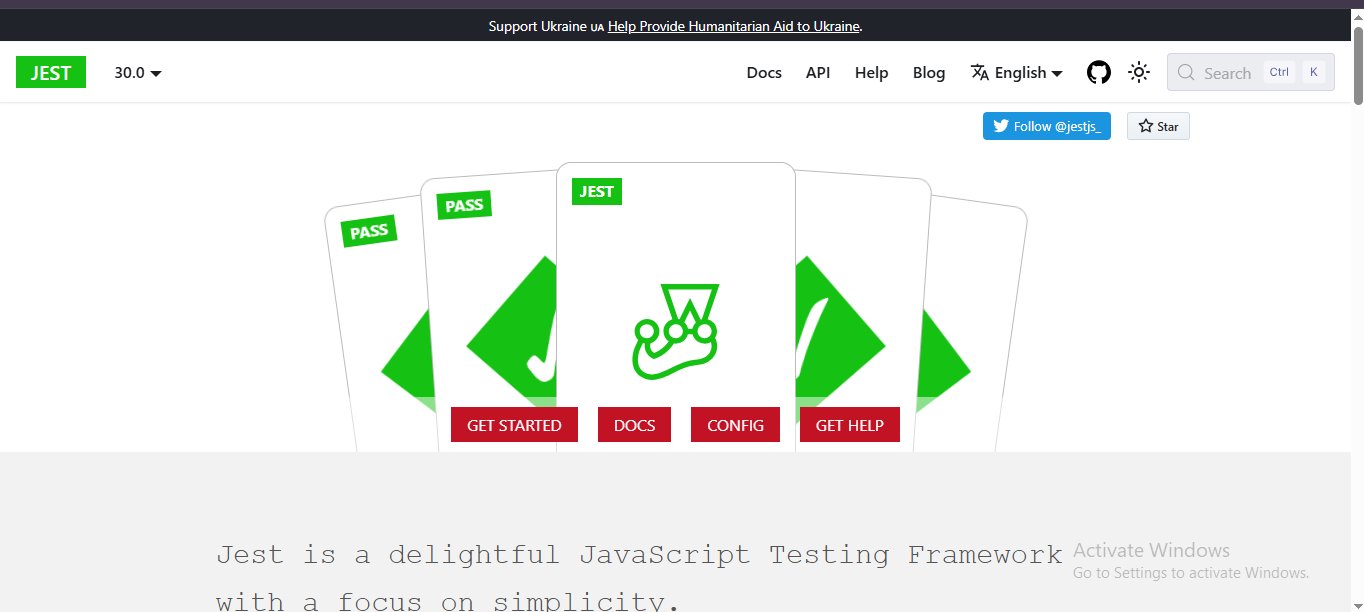The width and height of the screenshot is (1364, 612).
Task: Click the language translate icon
Action: tap(980, 72)
